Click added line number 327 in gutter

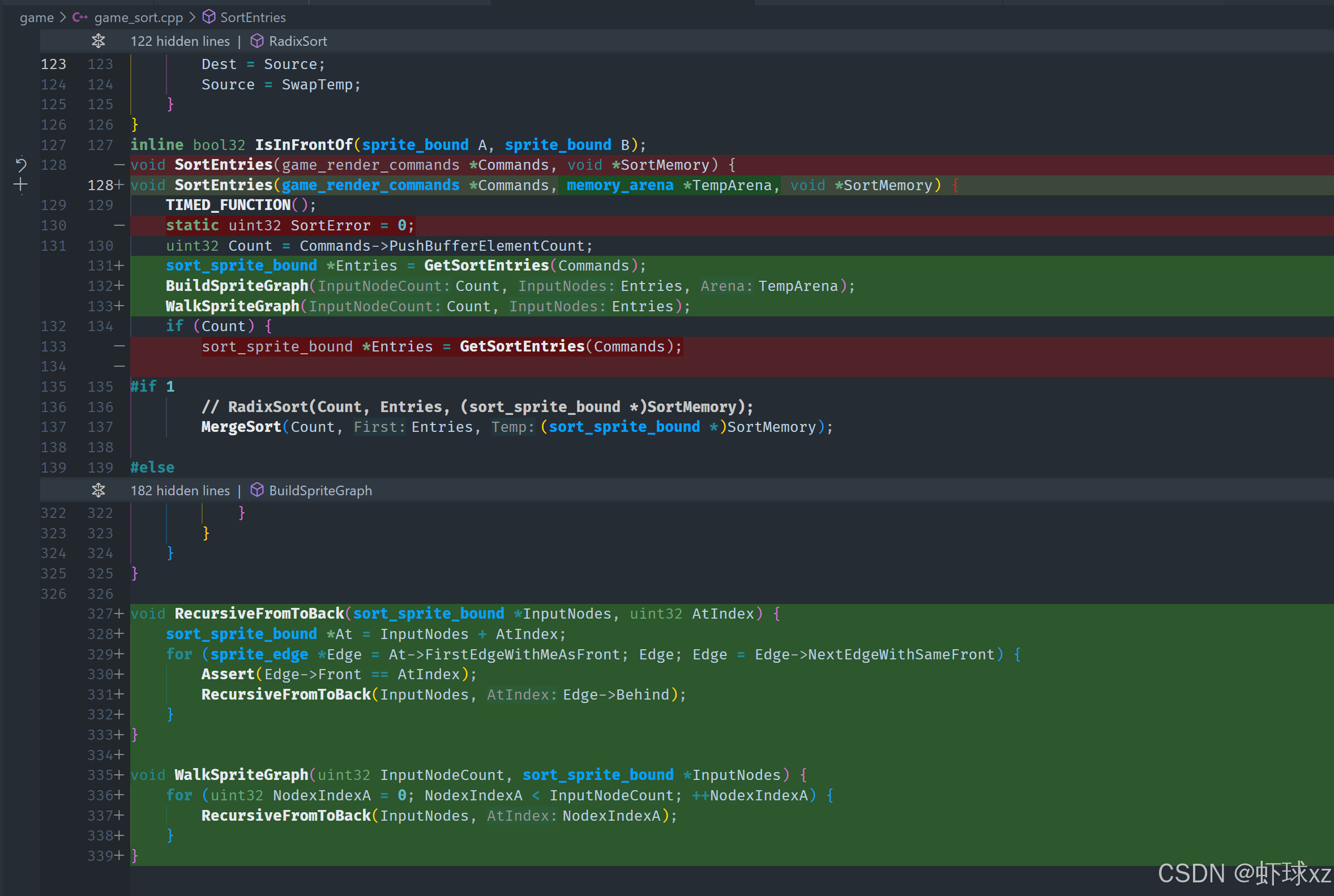pos(100,614)
